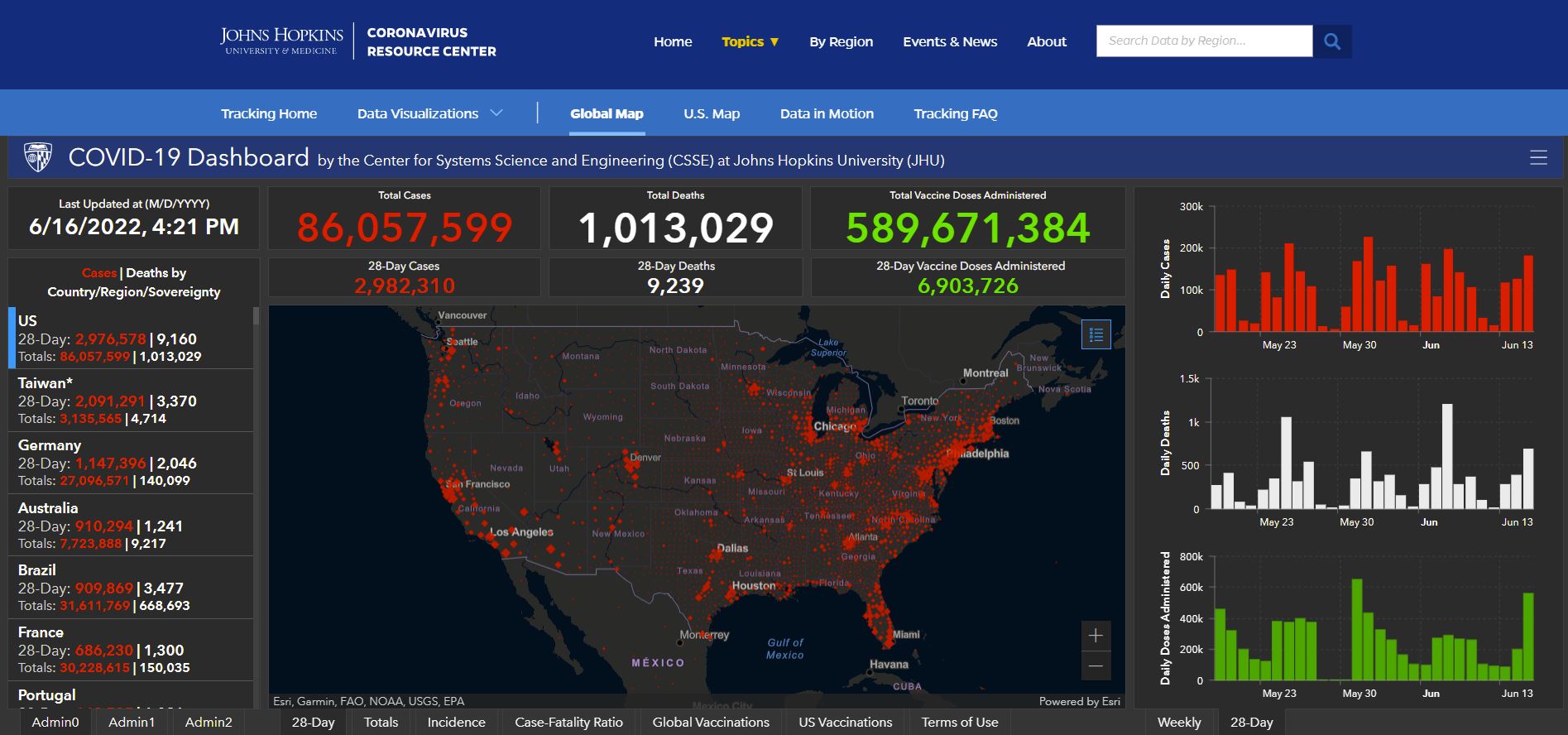Select Australia in the country list

point(131,526)
